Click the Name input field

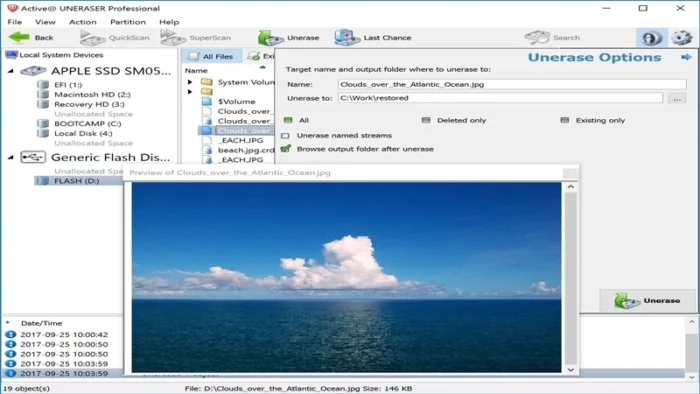click(x=512, y=84)
